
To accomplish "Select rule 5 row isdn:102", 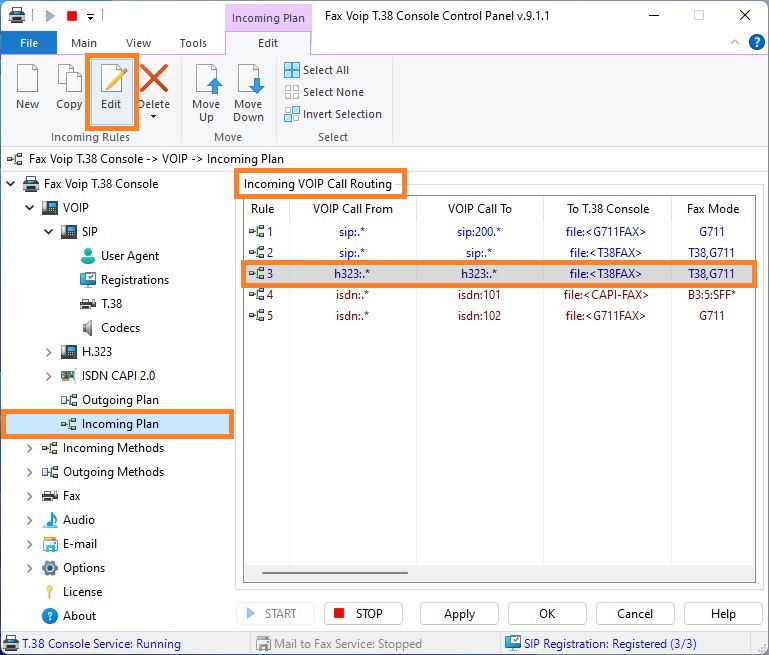I will coord(499,316).
